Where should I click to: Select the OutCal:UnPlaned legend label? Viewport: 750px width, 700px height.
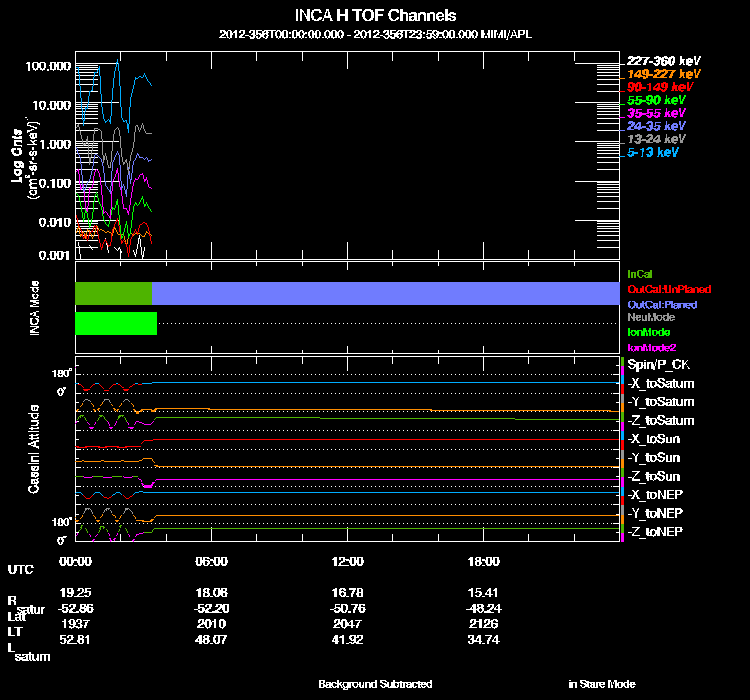pyautogui.click(x=668, y=288)
